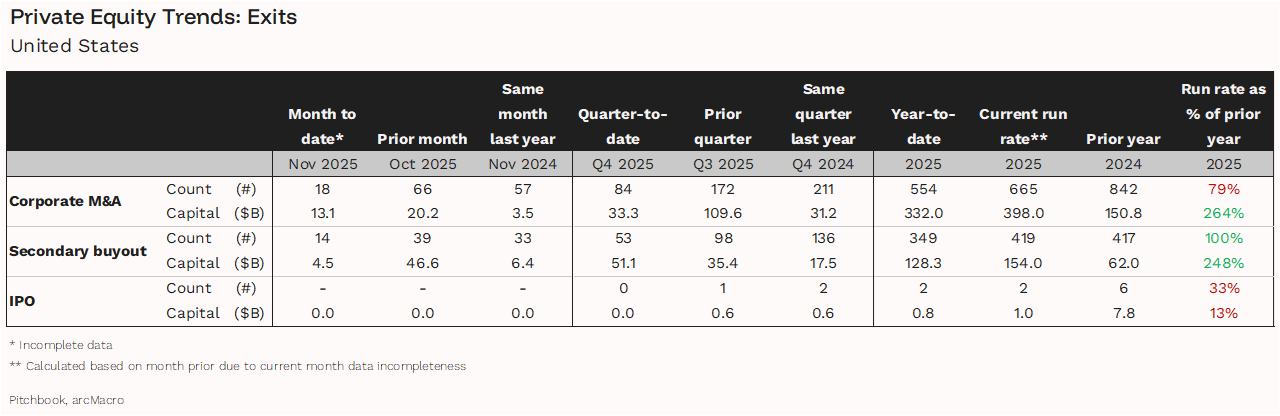Select the 13% IPO capital run rate cell
The image size is (1280, 416).
(1223, 313)
